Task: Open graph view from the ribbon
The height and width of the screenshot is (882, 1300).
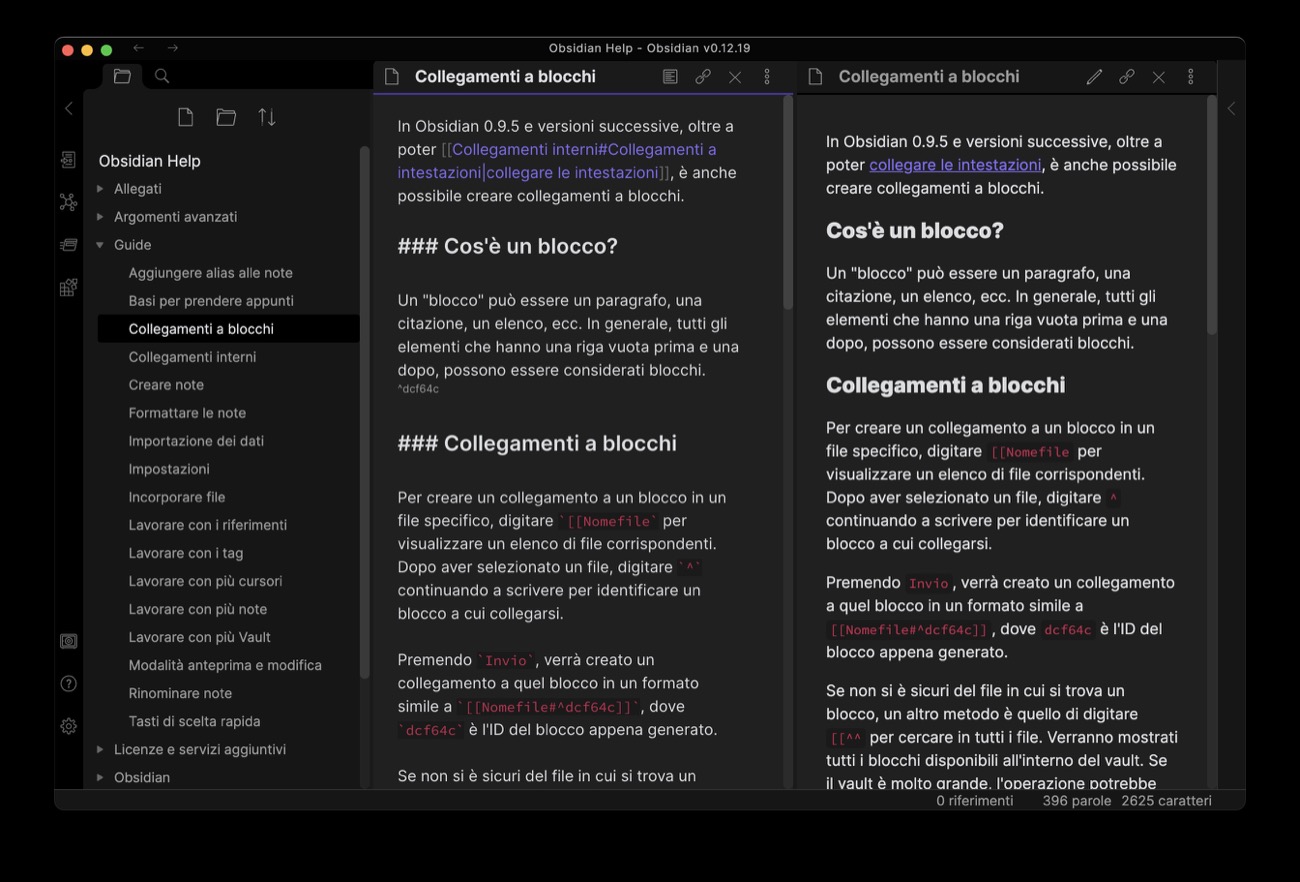Action: tap(68, 202)
